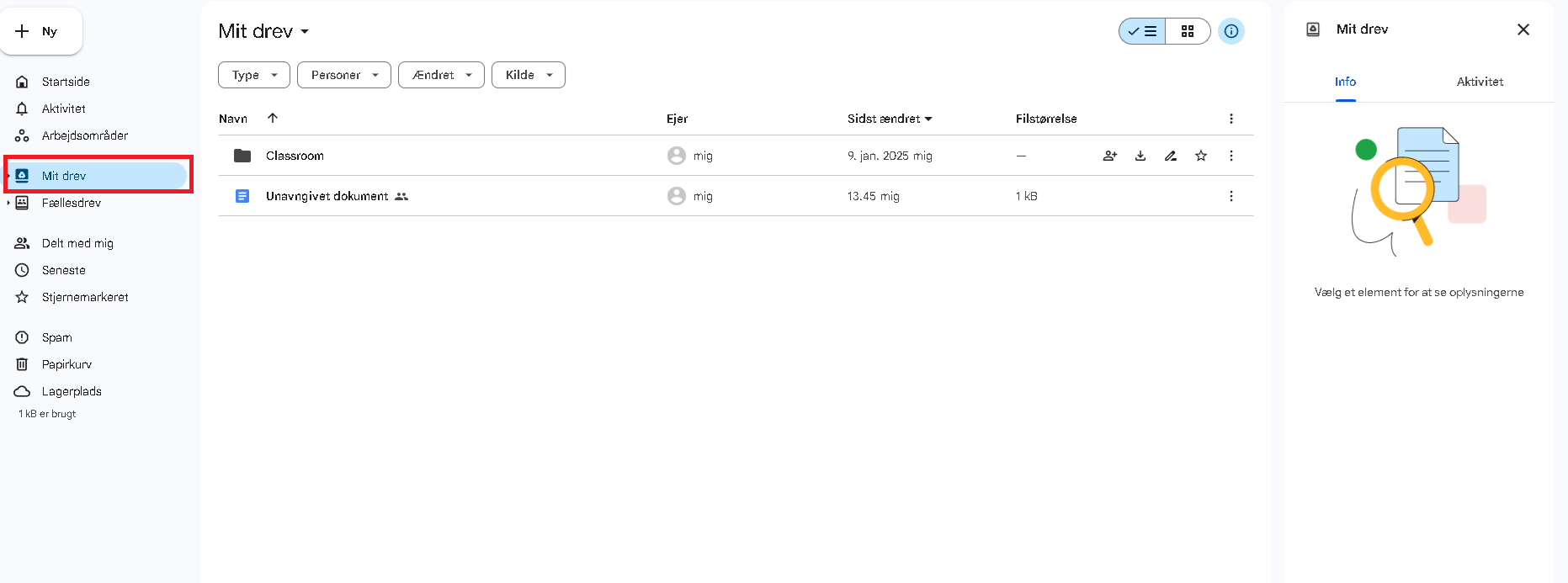Open more actions for Unavngivet dokument
Viewport: 1568px width, 583px height.
(1230, 196)
